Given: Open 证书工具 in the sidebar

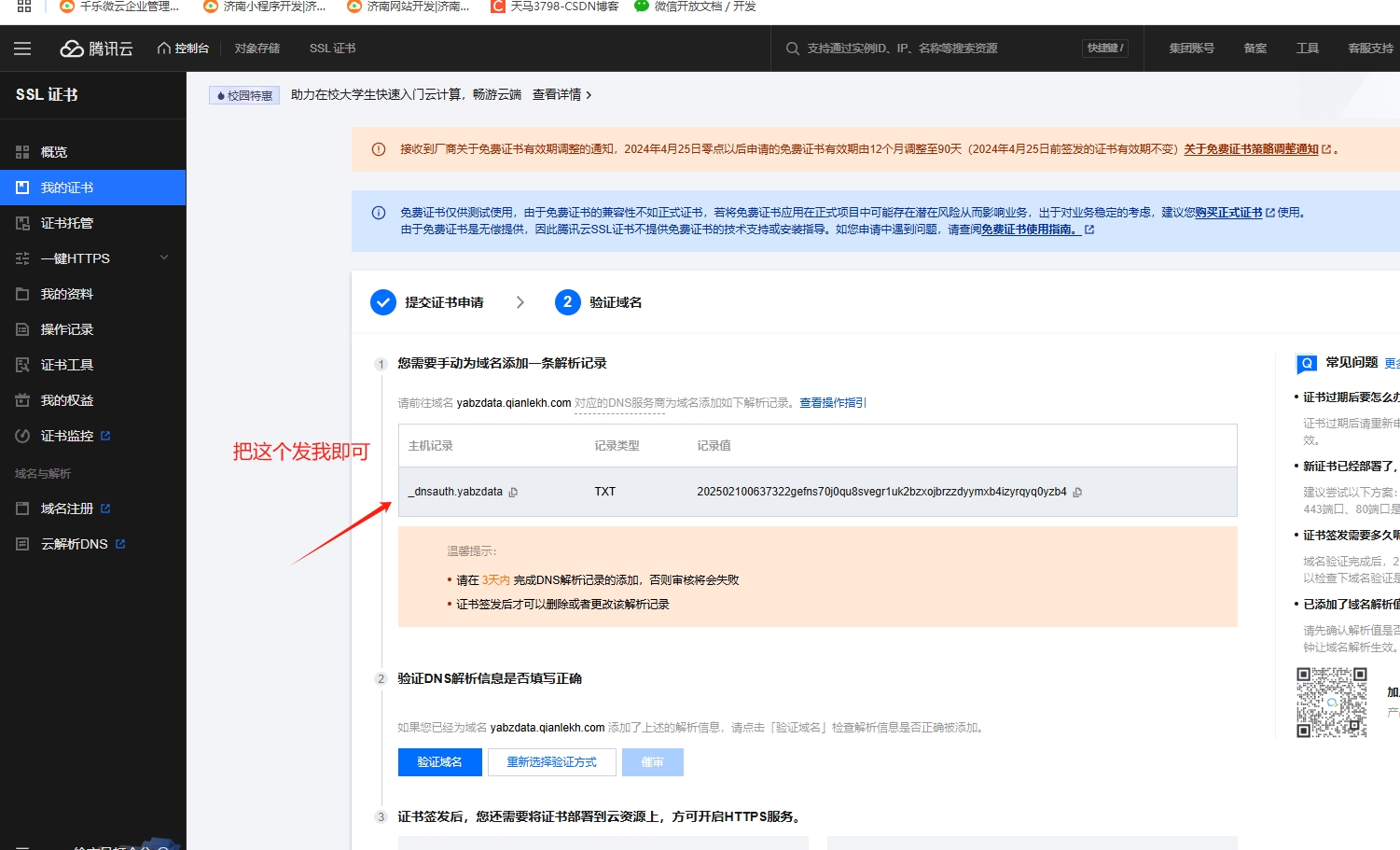Looking at the screenshot, I should 92,365.
